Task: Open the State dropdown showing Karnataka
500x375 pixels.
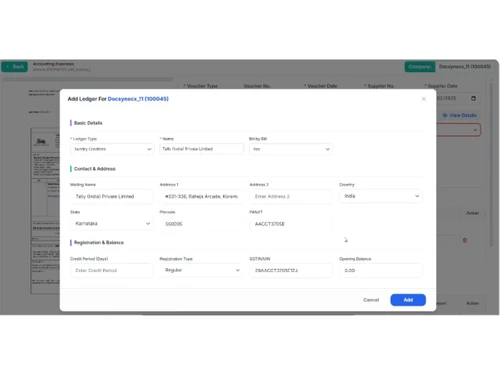Action: 112,224
